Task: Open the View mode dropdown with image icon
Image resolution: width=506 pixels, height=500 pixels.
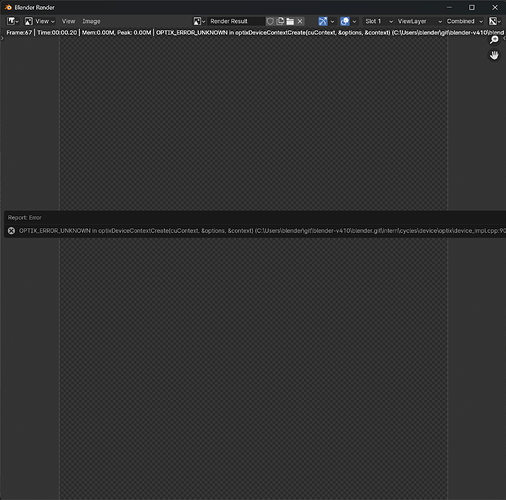Action: coord(40,21)
